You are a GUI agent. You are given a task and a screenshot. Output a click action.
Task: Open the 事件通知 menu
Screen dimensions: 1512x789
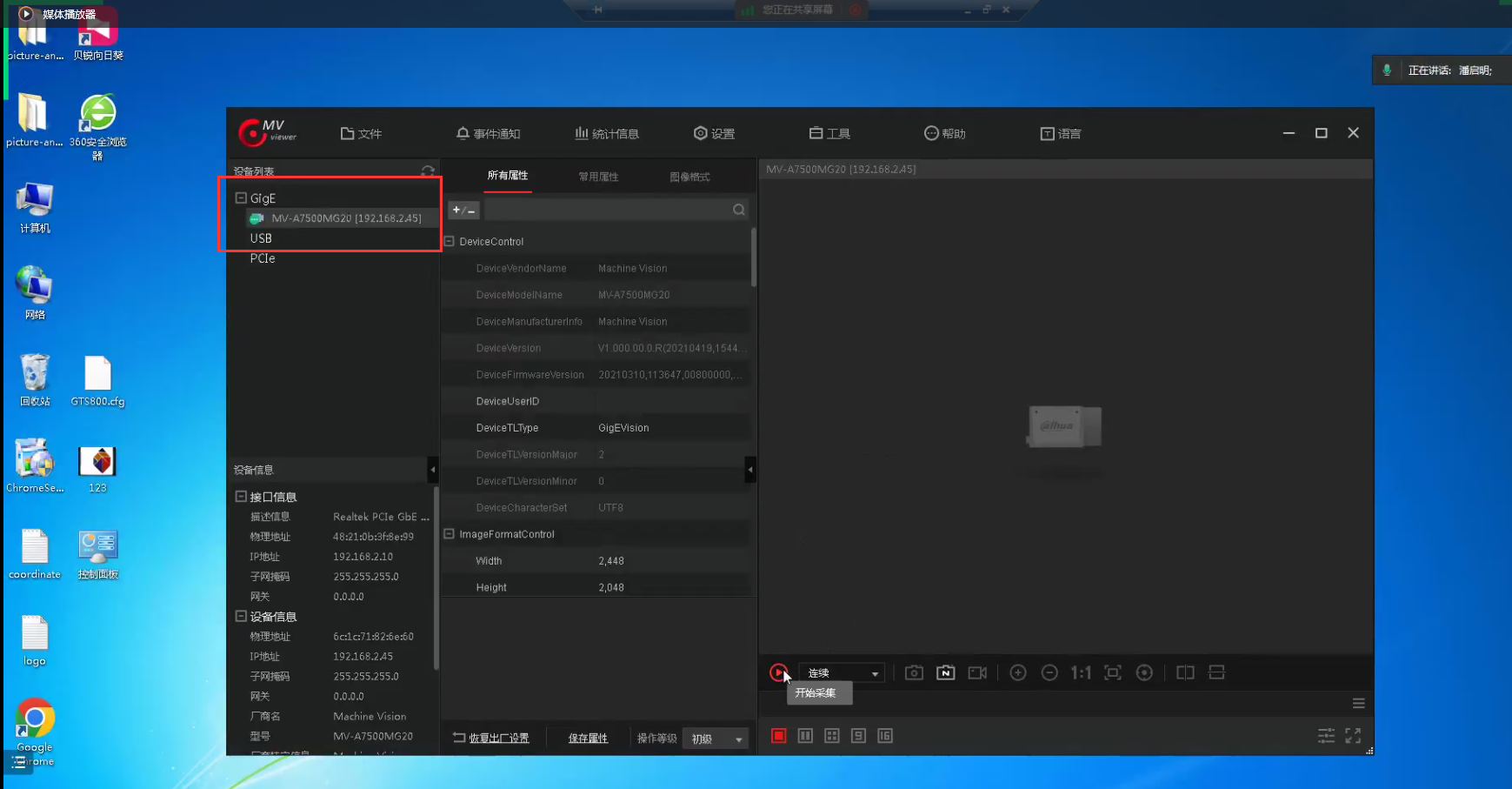pos(488,133)
